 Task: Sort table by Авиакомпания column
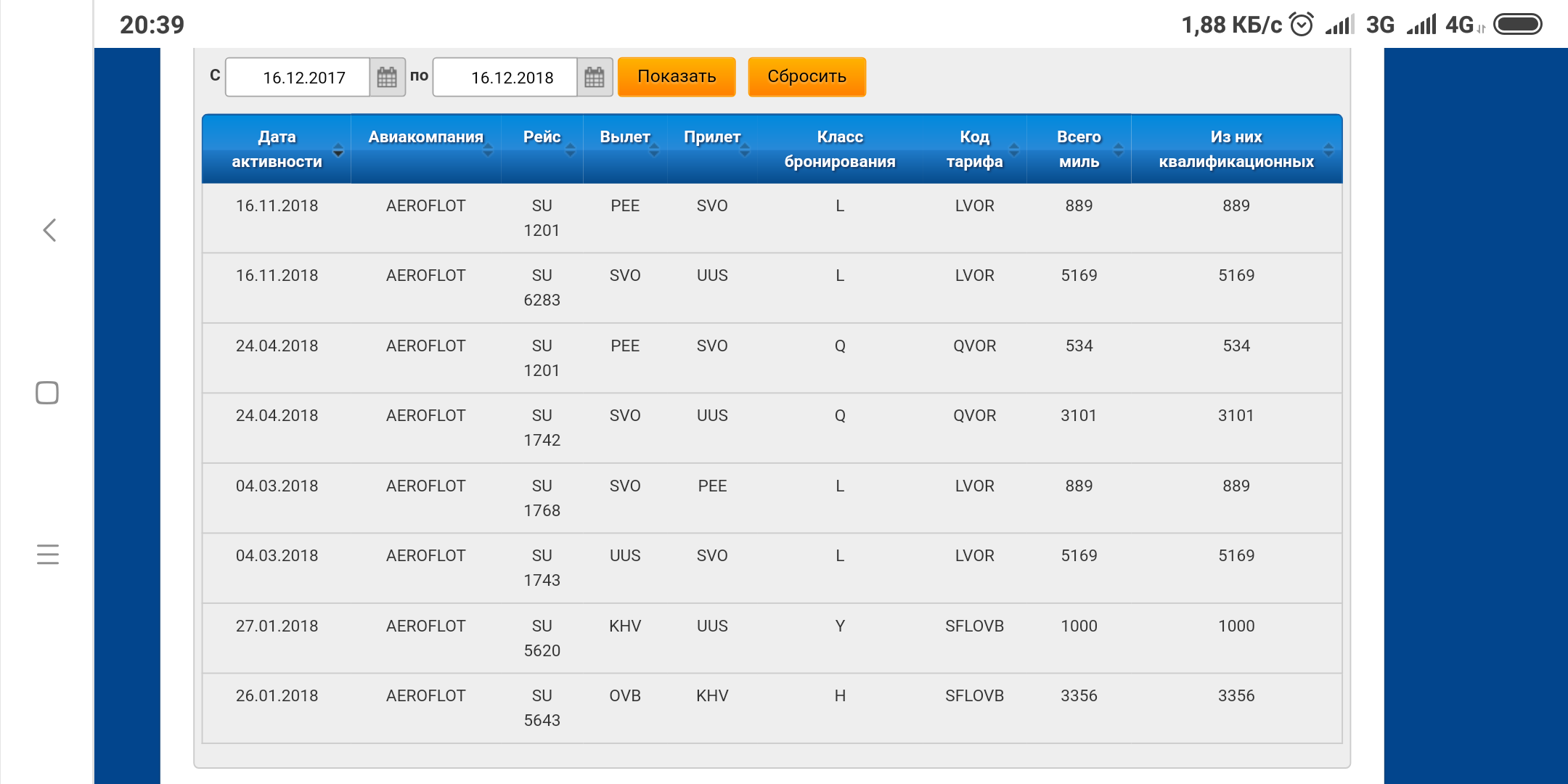pyautogui.click(x=426, y=149)
